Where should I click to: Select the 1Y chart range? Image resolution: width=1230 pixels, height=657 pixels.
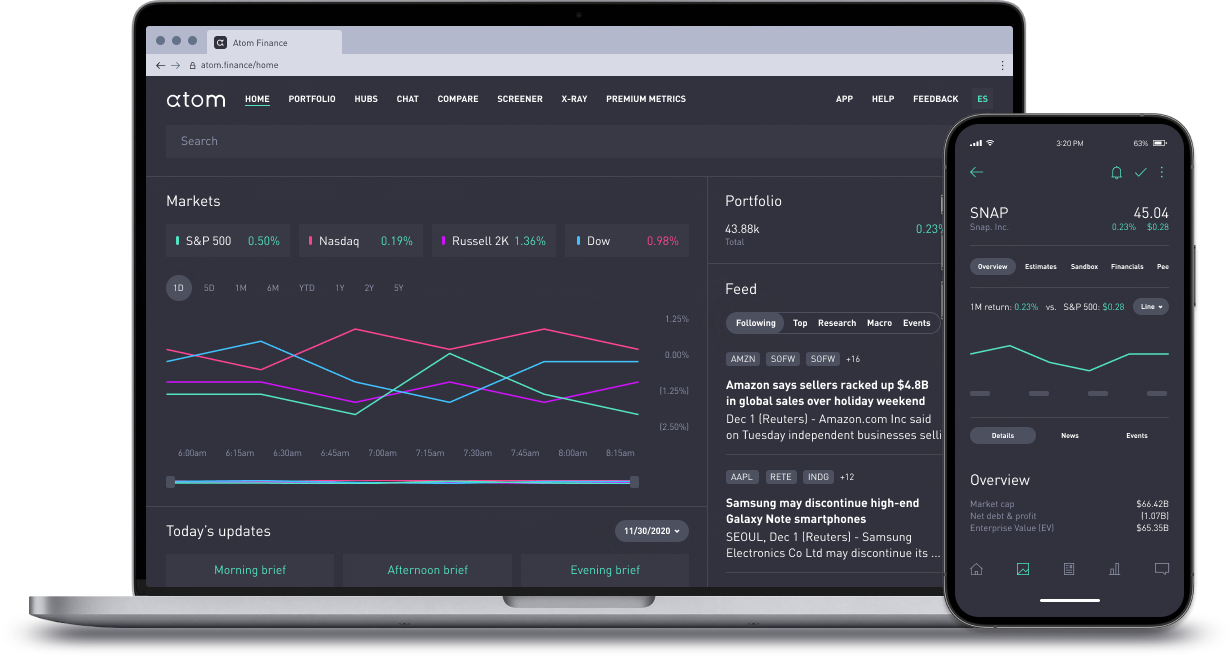340,288
